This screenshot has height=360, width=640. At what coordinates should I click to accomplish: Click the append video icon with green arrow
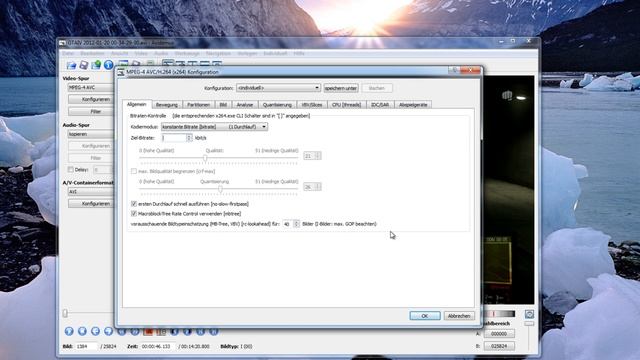tap(96, 65)
